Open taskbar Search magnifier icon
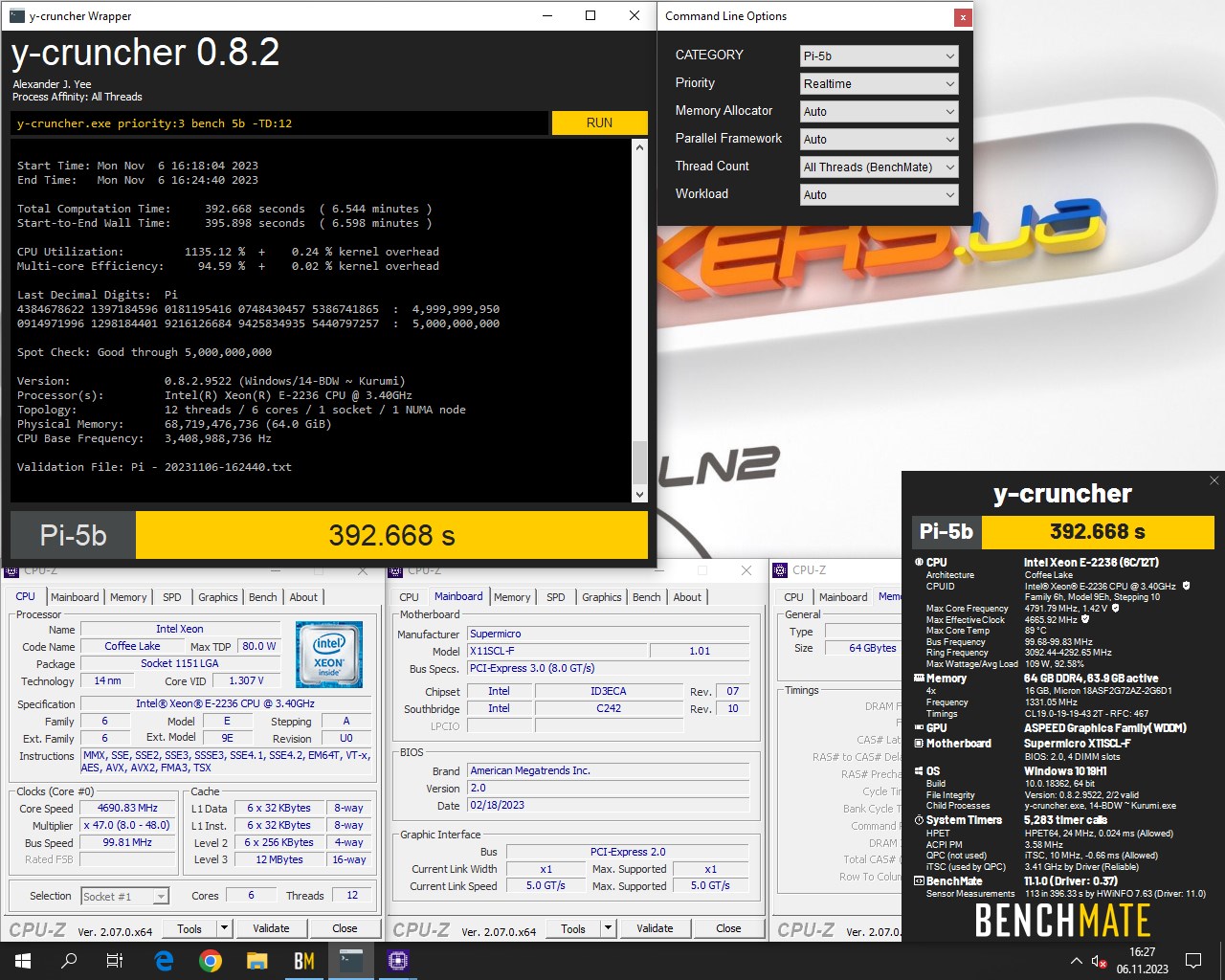This screenshot has width=1225, height=980. point(69,961)
